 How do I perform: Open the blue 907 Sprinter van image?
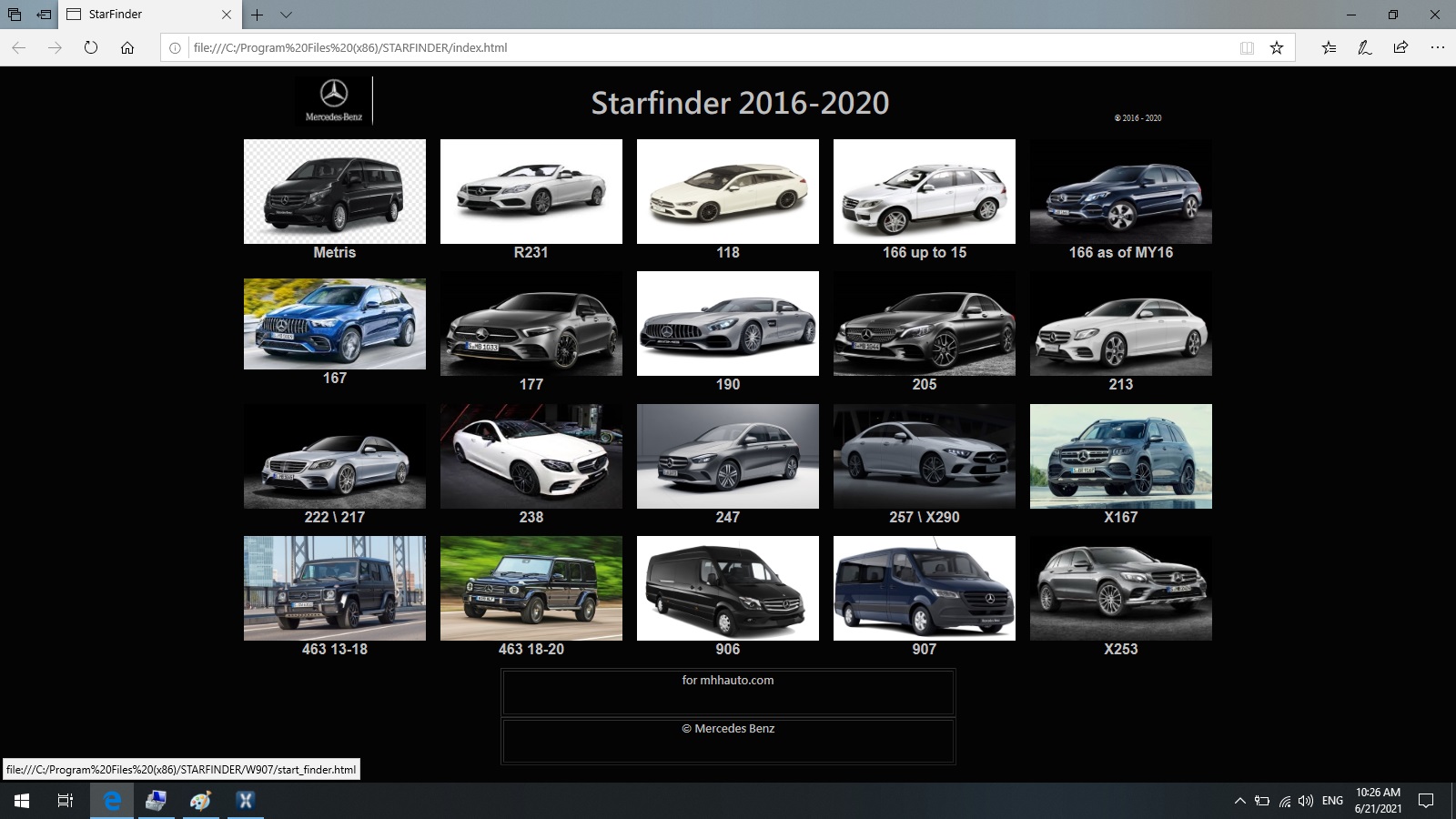(x=925, y=588)
